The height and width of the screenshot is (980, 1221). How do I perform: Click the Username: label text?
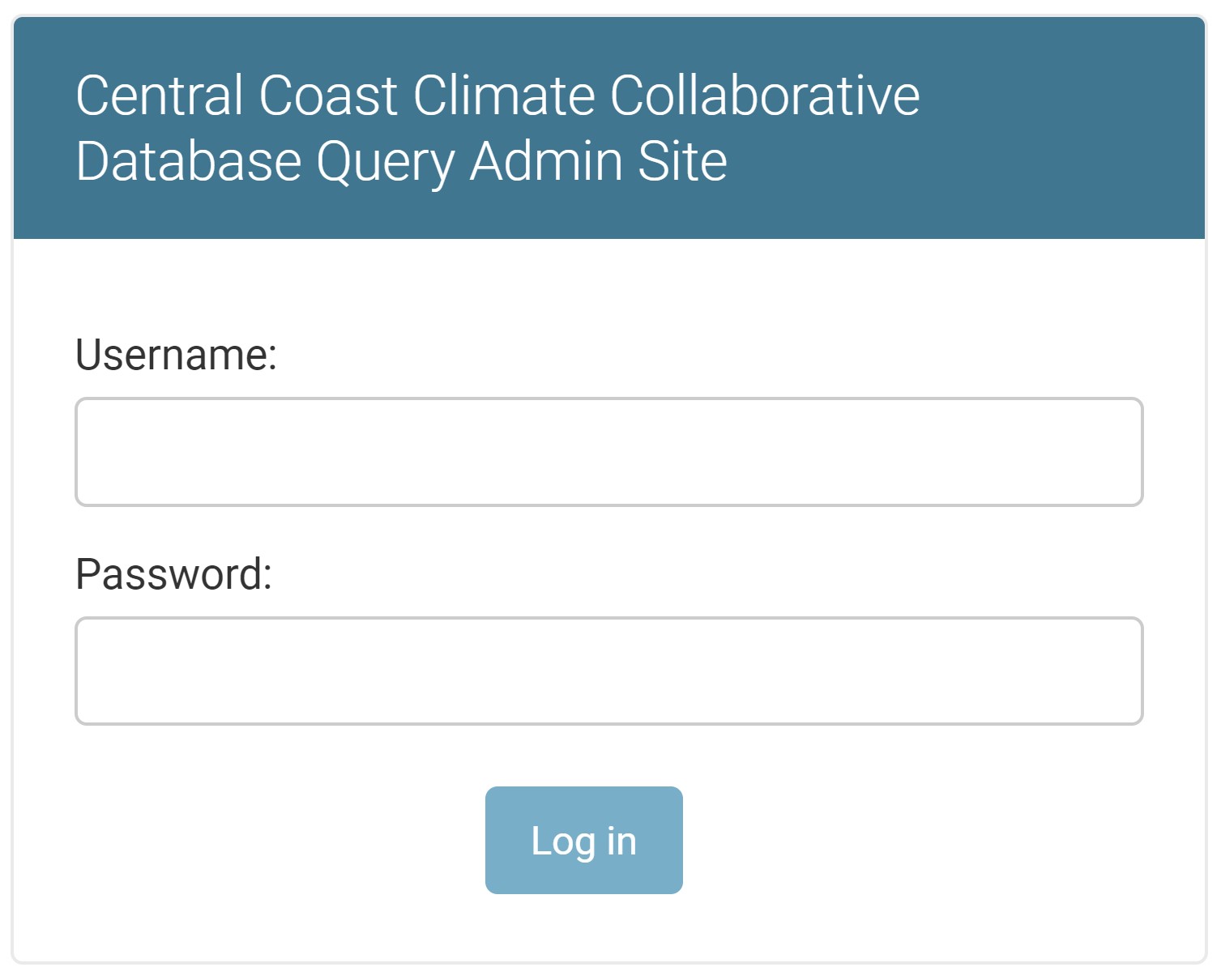[176, 355]
